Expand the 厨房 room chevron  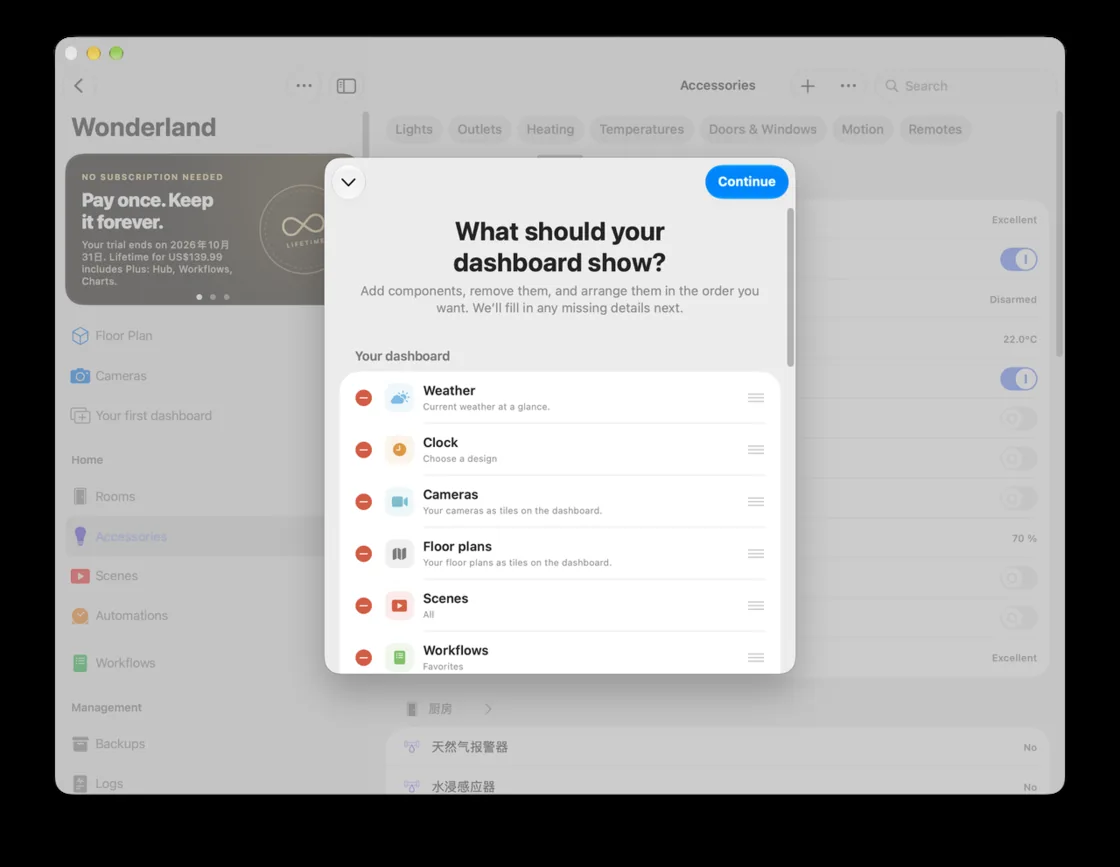tap(488, 709)
